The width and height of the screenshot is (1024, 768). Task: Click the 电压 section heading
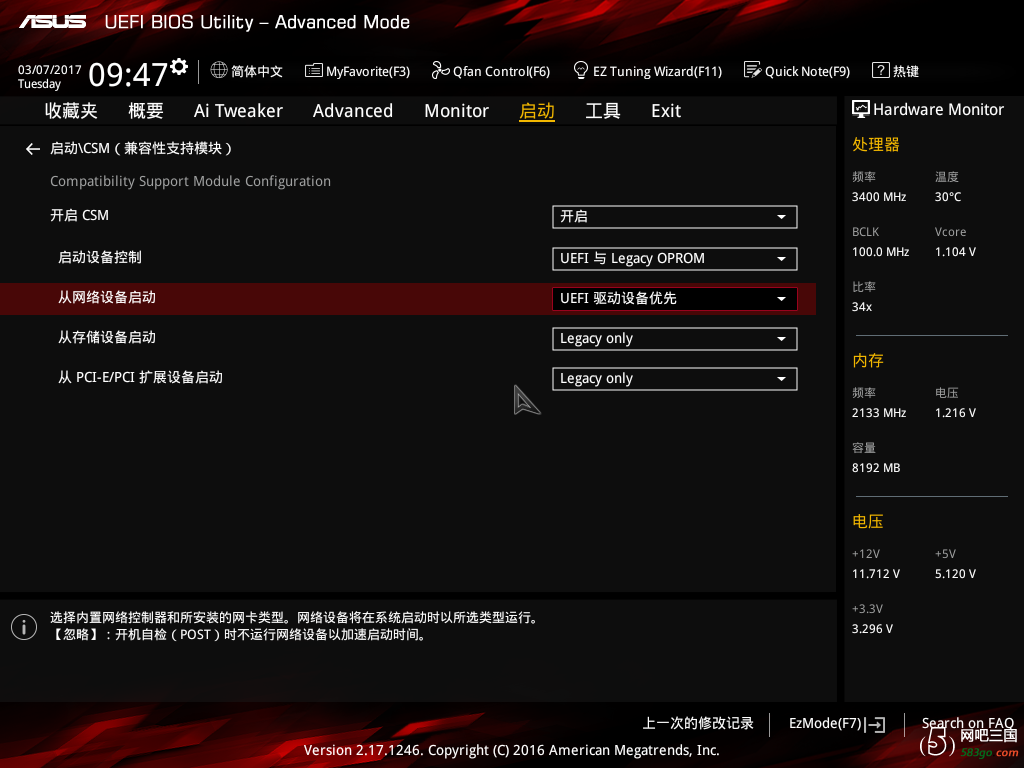(868, 521)
